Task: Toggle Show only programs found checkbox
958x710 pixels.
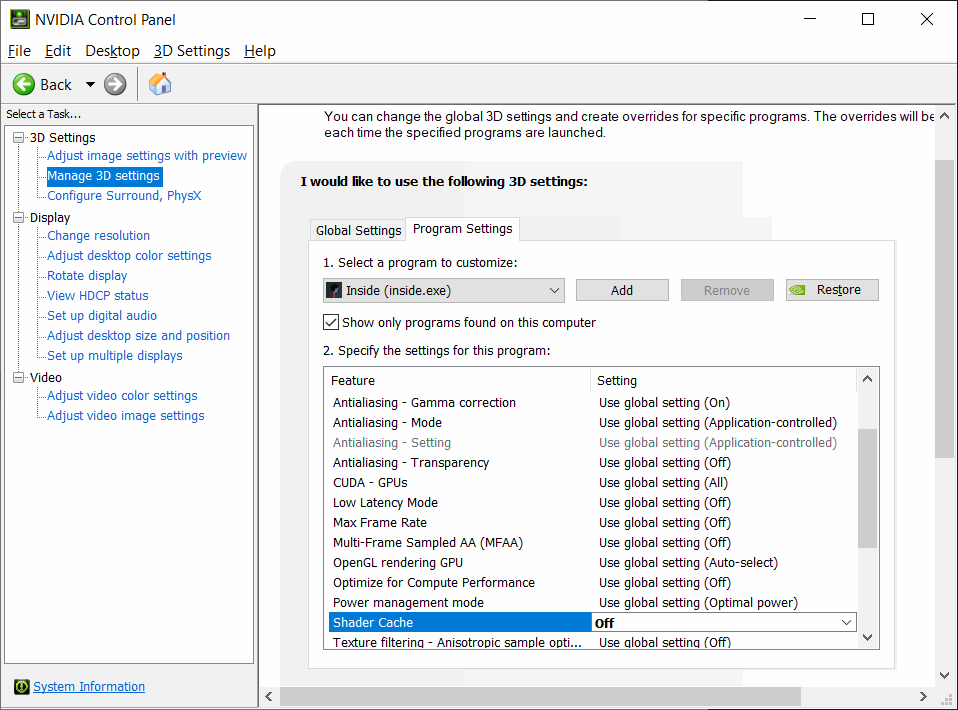Action: 331,323
